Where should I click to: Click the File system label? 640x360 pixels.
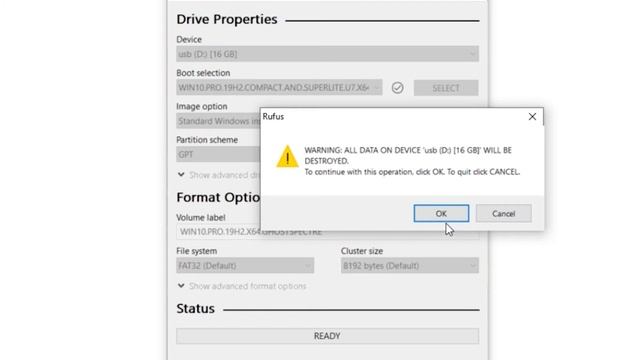[197, 251]
